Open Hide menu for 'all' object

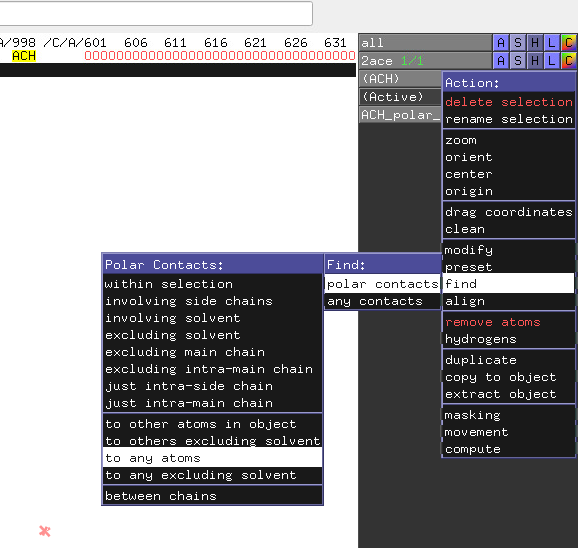point(535,43)
